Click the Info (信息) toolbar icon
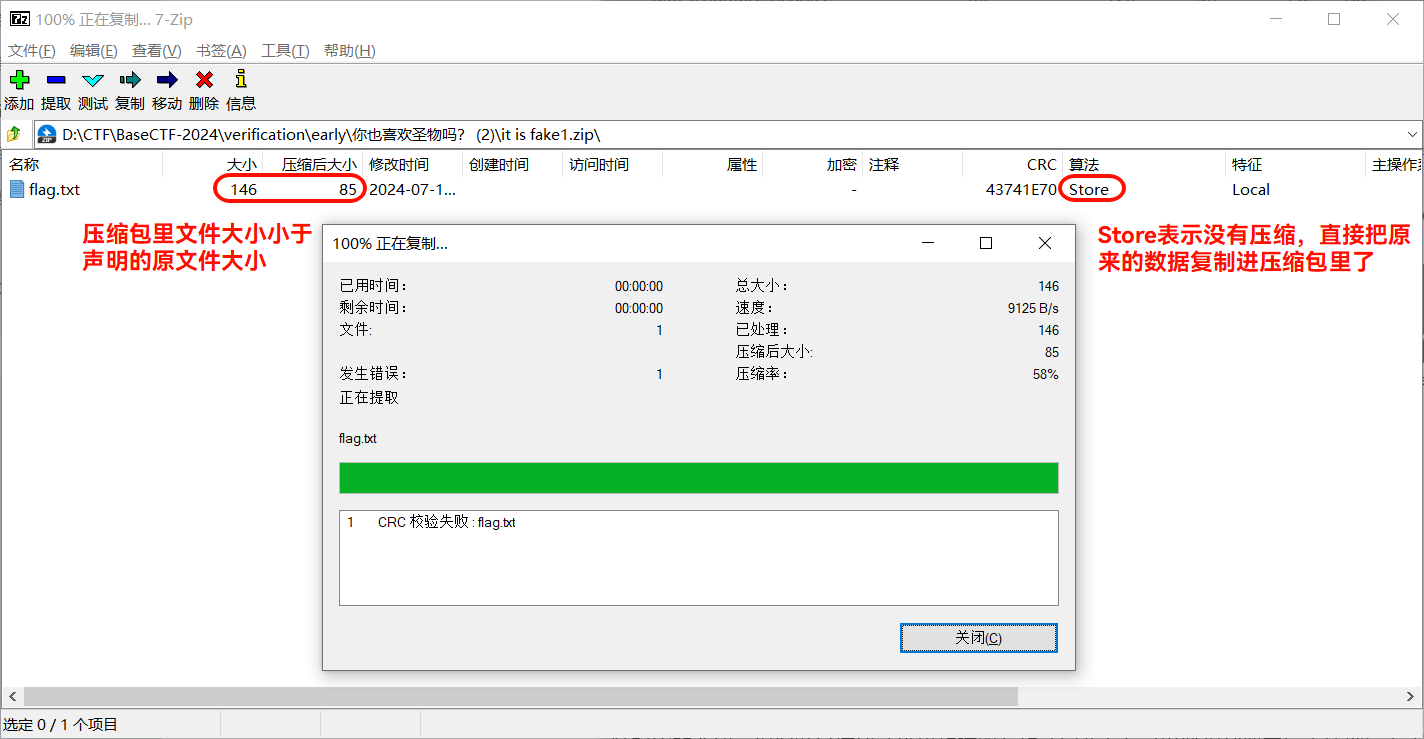Viewport: 1424px width, 739px height. [x=241, y=80]
